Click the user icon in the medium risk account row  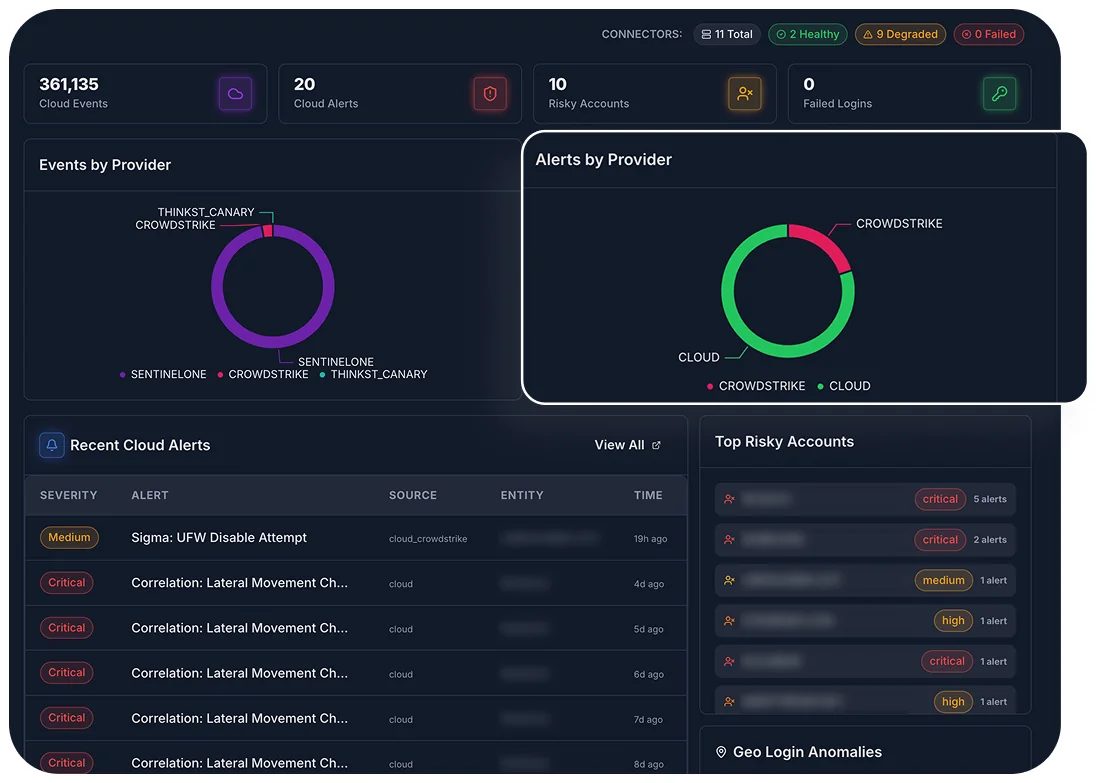click(x=729, y=580)
